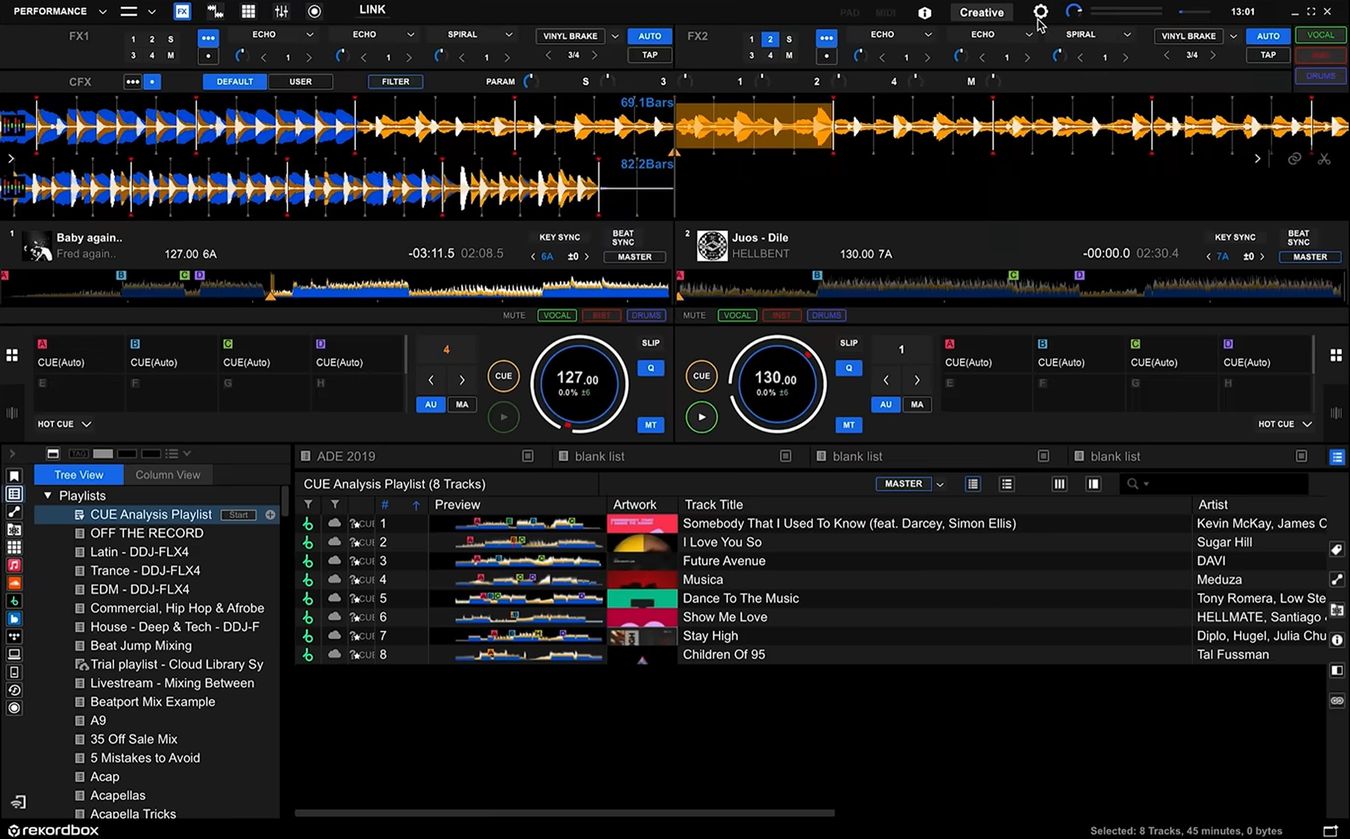This screenshot has width=1350, height=839.
Task: Open the Recordings sidebar icon
Action: click(x=14, y=708)
